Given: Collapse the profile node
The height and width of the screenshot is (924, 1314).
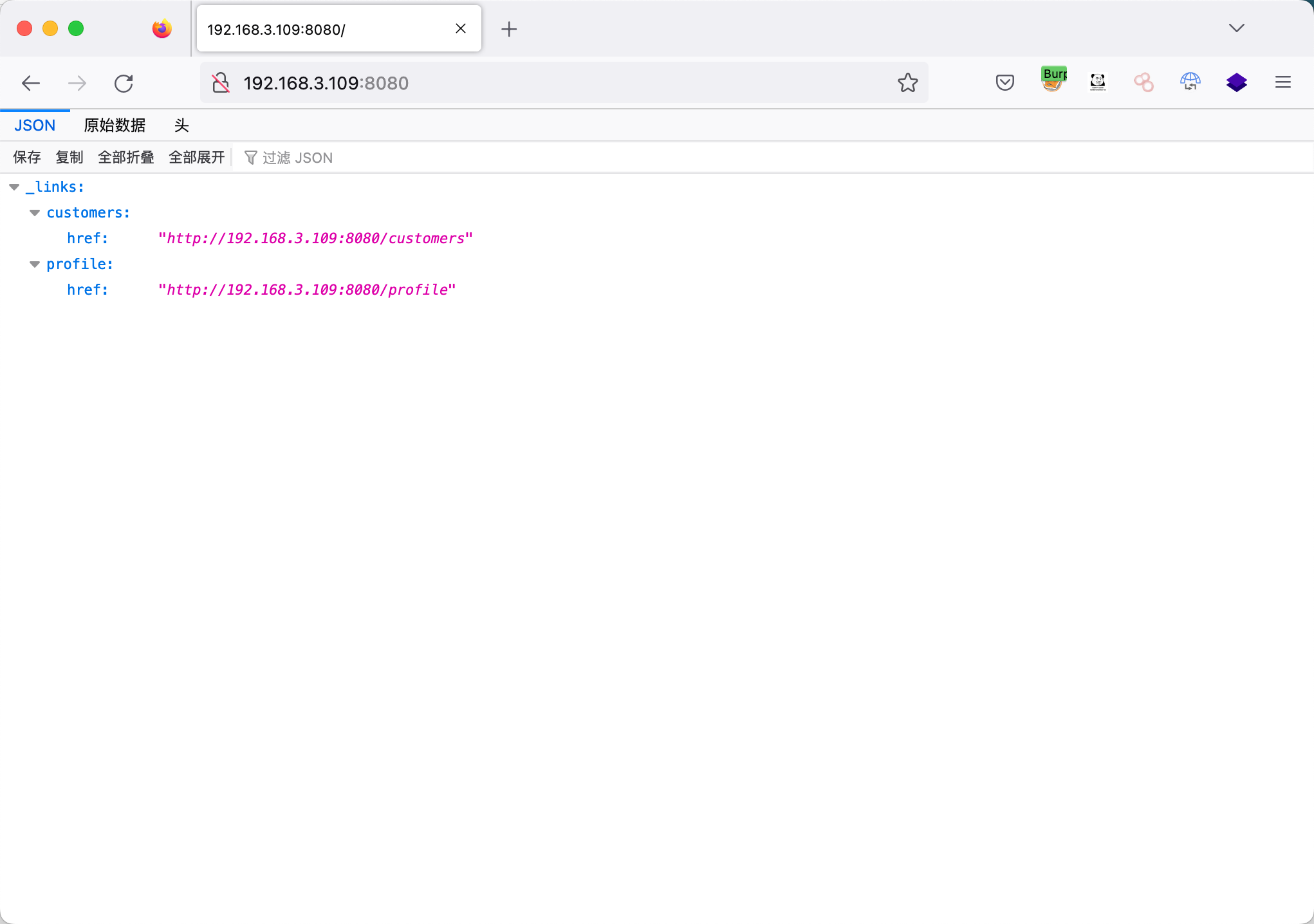Looking at the screenshot, I should 35,264.
